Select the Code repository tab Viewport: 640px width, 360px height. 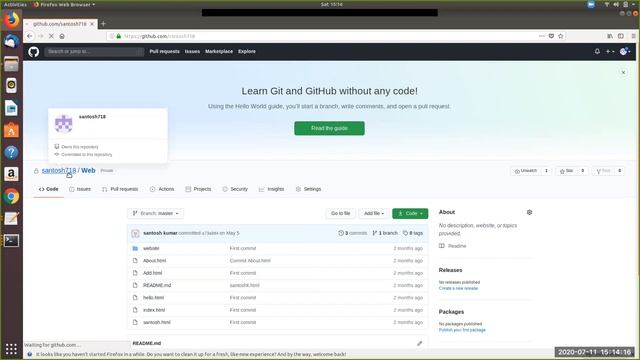[x=49, y=189]
